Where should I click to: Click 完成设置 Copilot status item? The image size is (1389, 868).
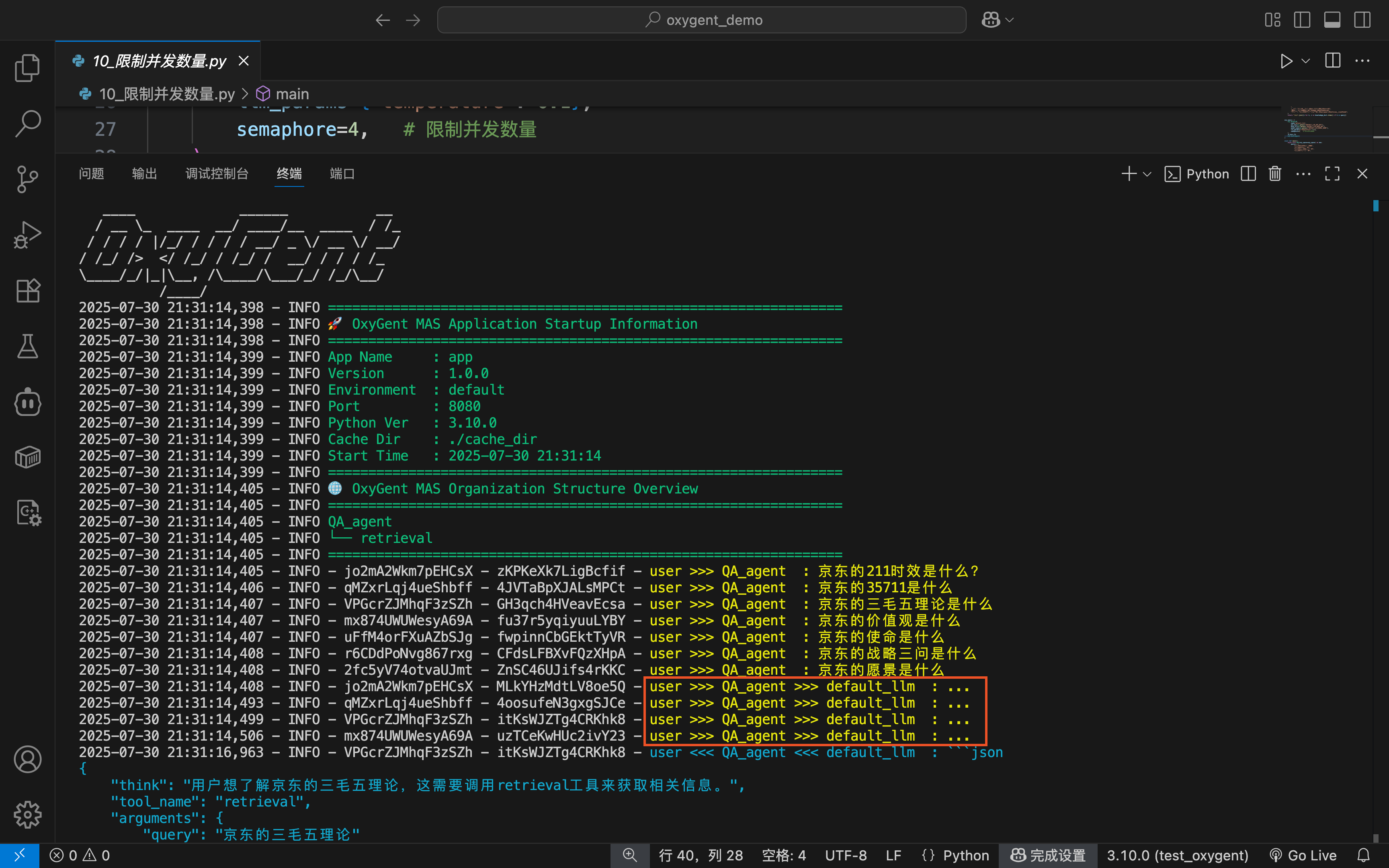[1047, 856]
